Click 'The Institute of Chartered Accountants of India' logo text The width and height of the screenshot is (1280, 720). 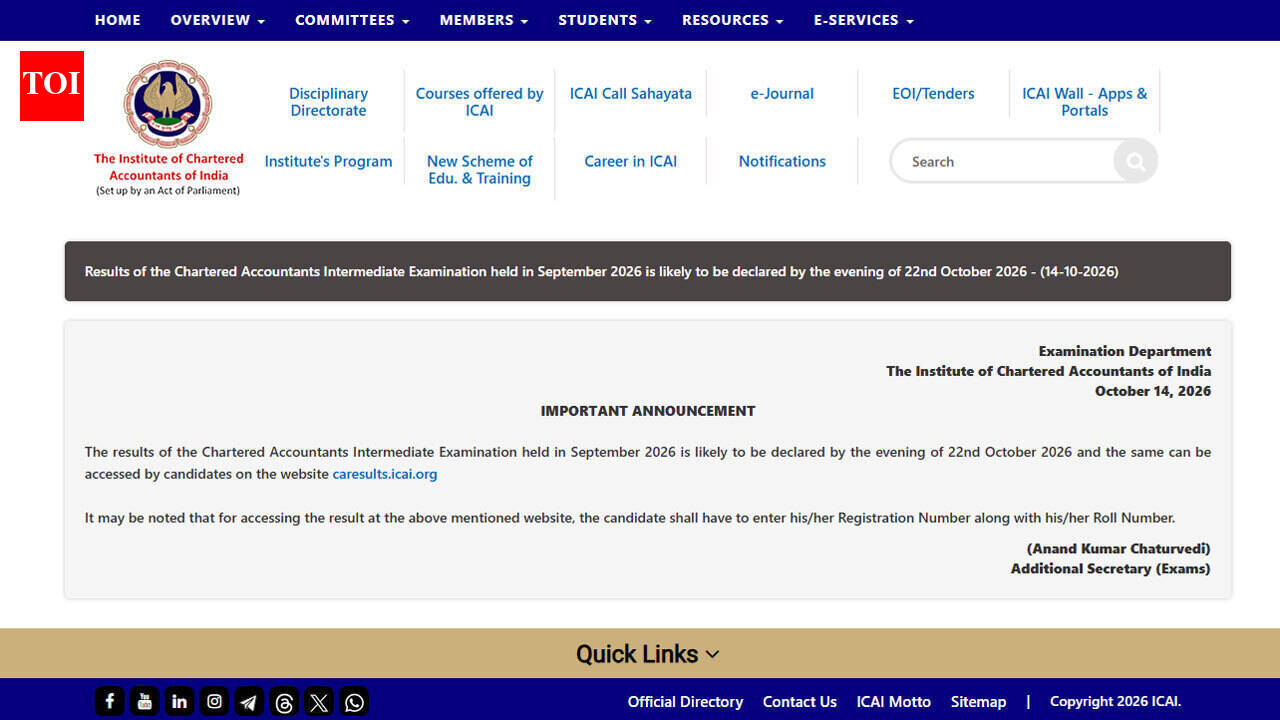coord(169,167)
